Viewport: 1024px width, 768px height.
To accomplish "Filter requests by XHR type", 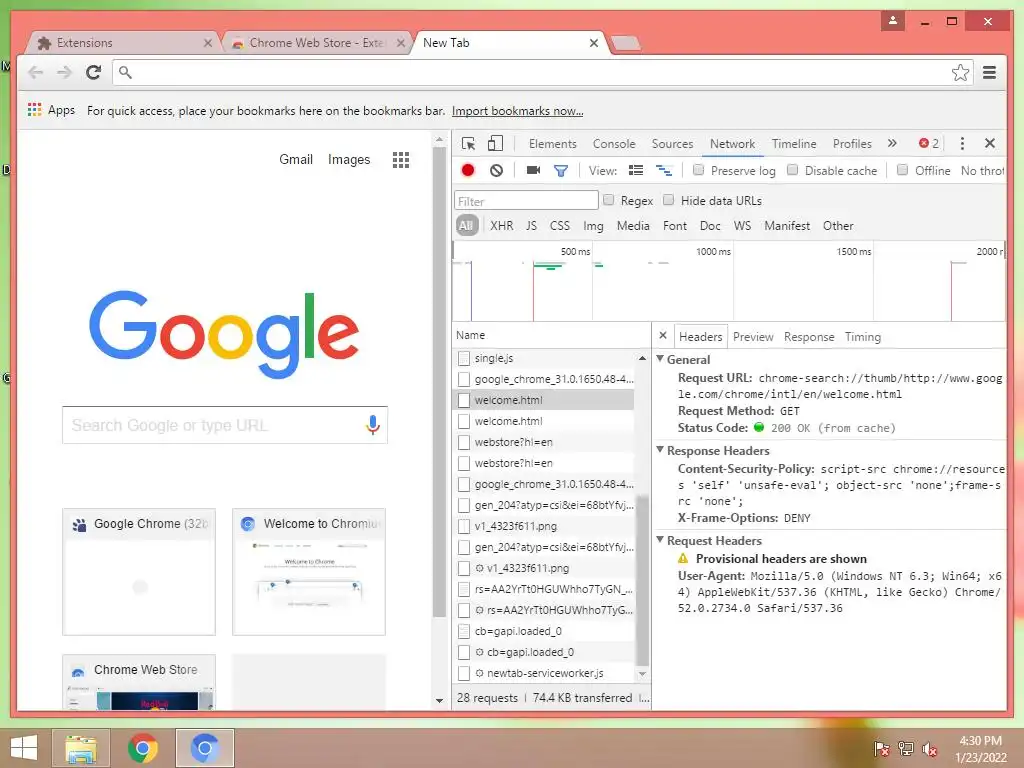I will tap(502, 226).
